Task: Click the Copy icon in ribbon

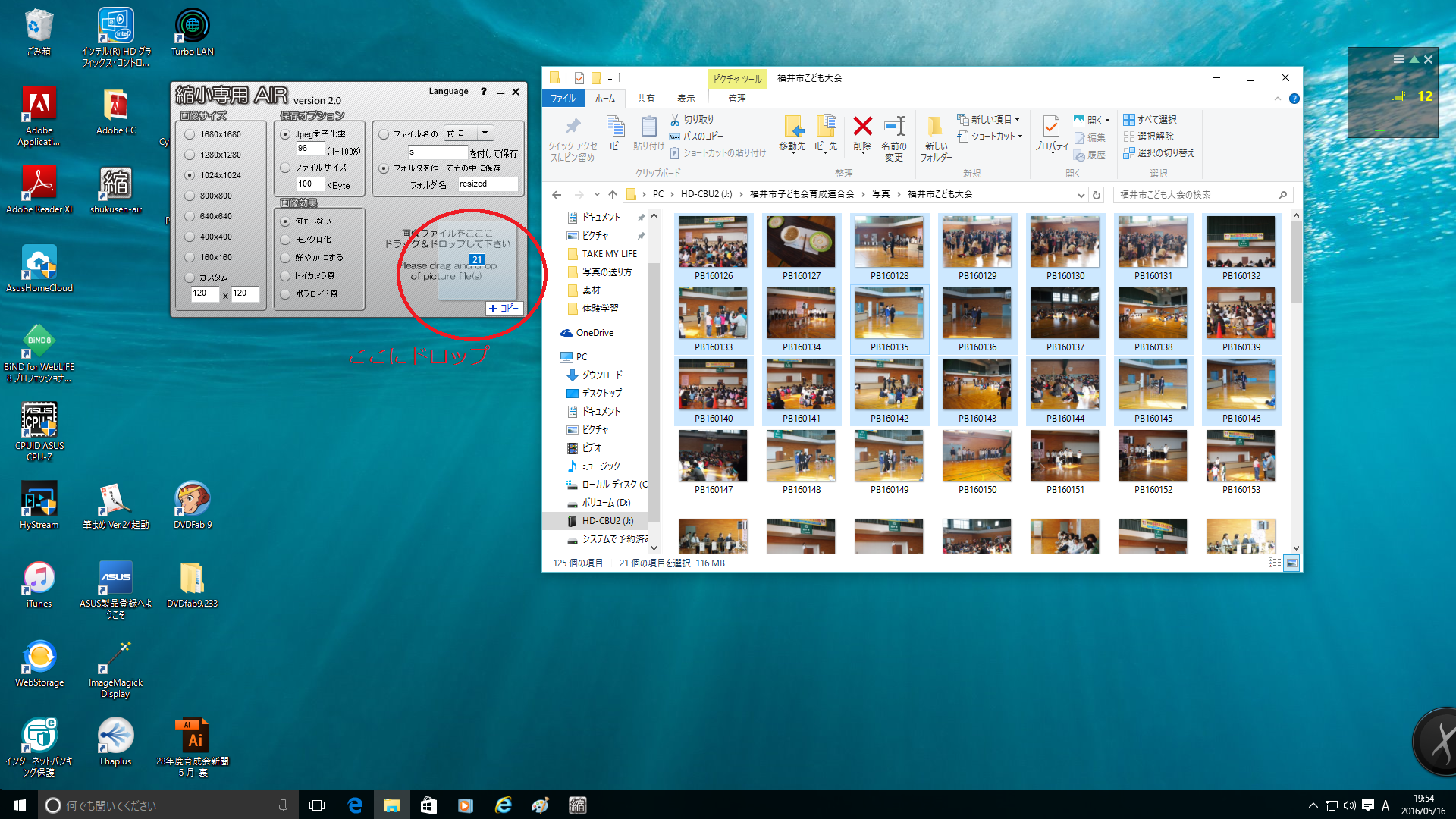Action: coord(615,127)
